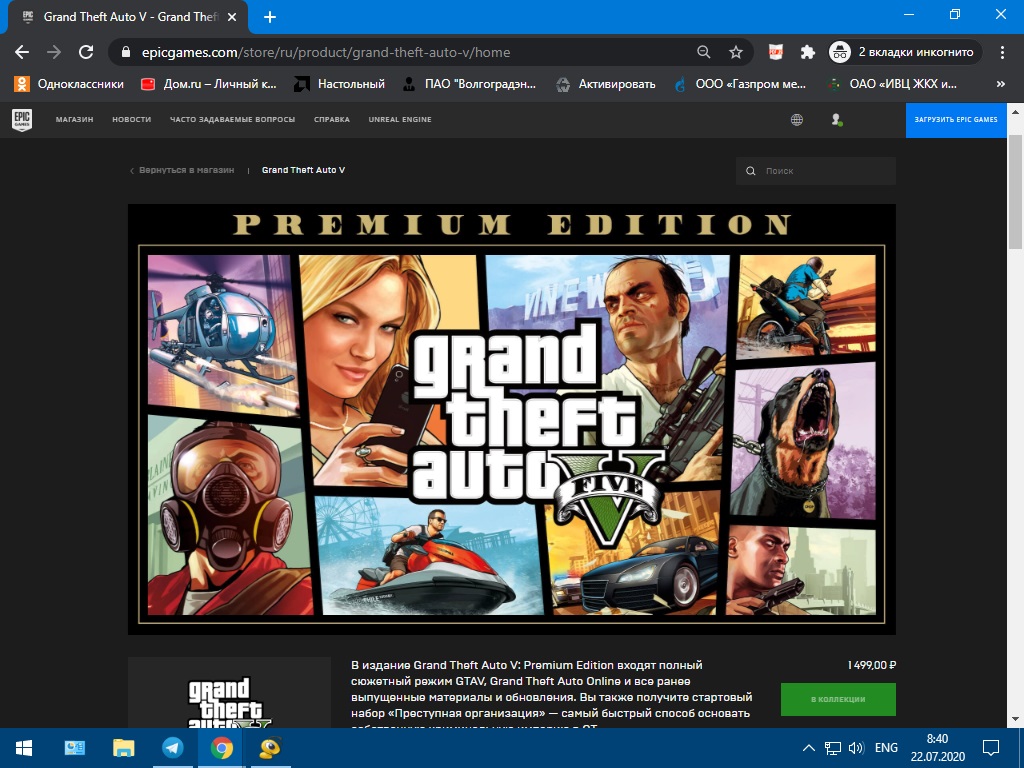
Task: Open the incognito tabs indicator
Action: click(905, 52)
